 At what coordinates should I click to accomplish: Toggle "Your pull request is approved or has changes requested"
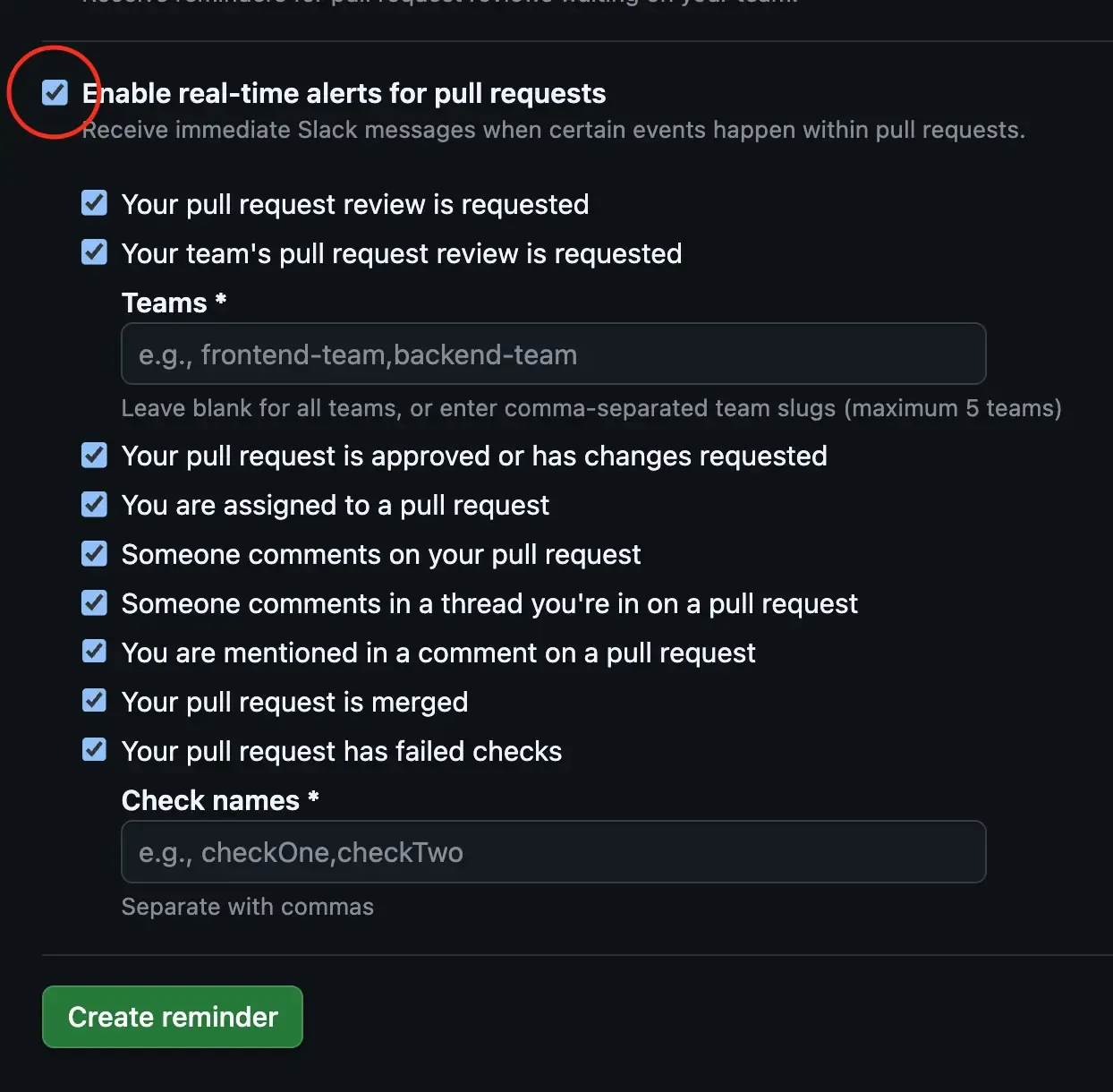point(94,455)
